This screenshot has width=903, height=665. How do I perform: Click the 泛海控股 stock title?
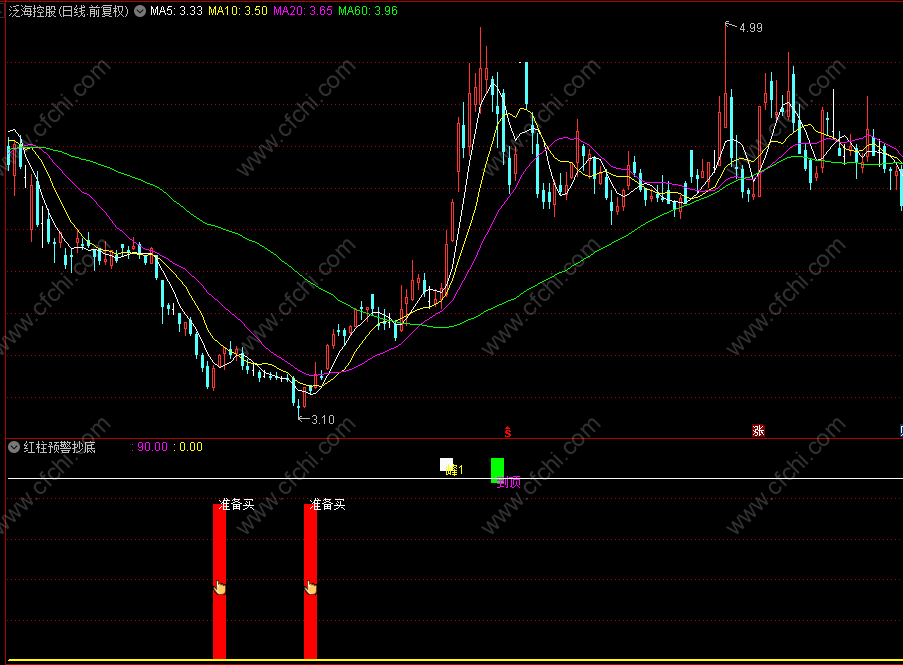pos(33,11)
